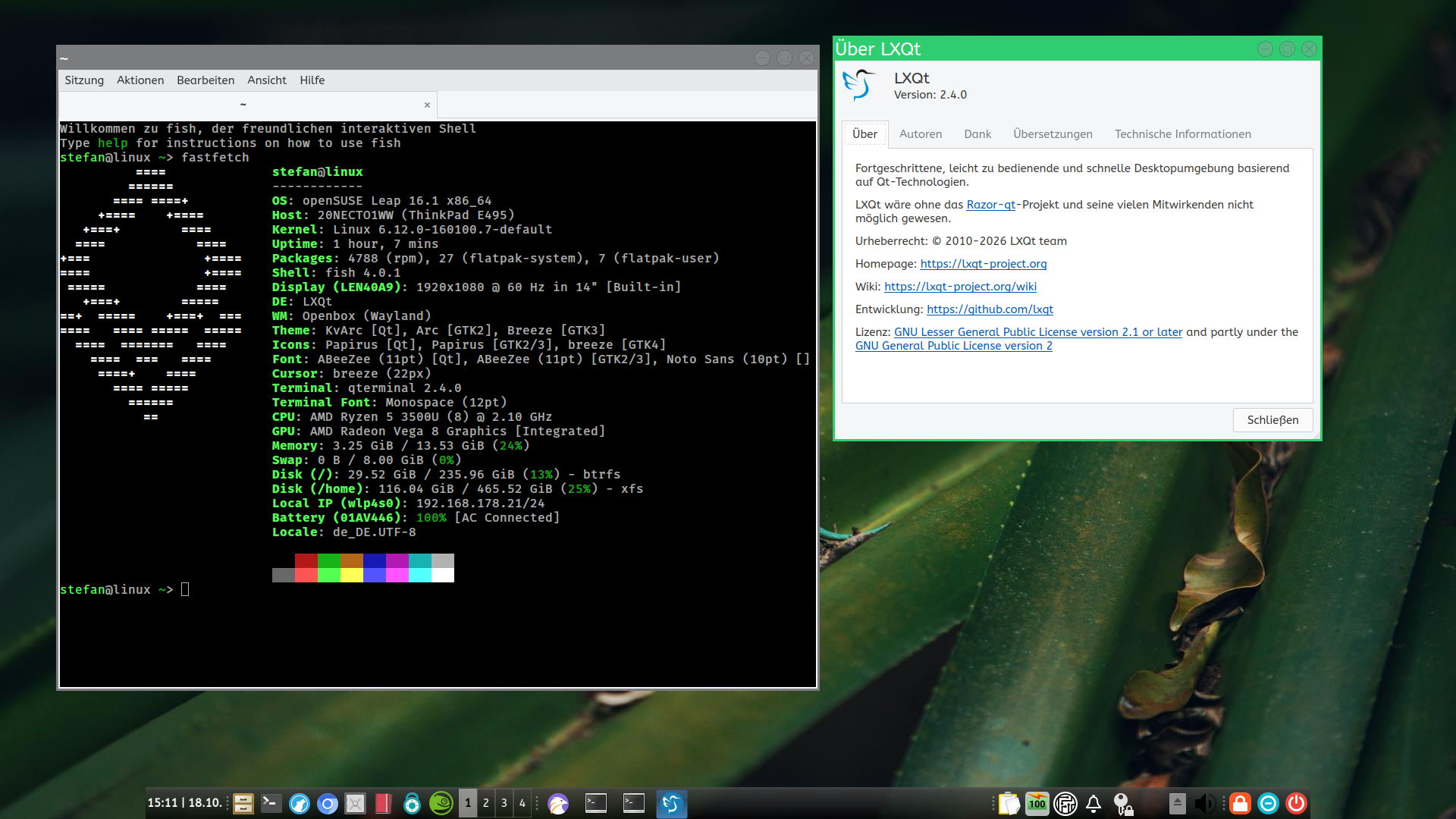Open the Sitzung menu in QTerminal

(84, 80)
